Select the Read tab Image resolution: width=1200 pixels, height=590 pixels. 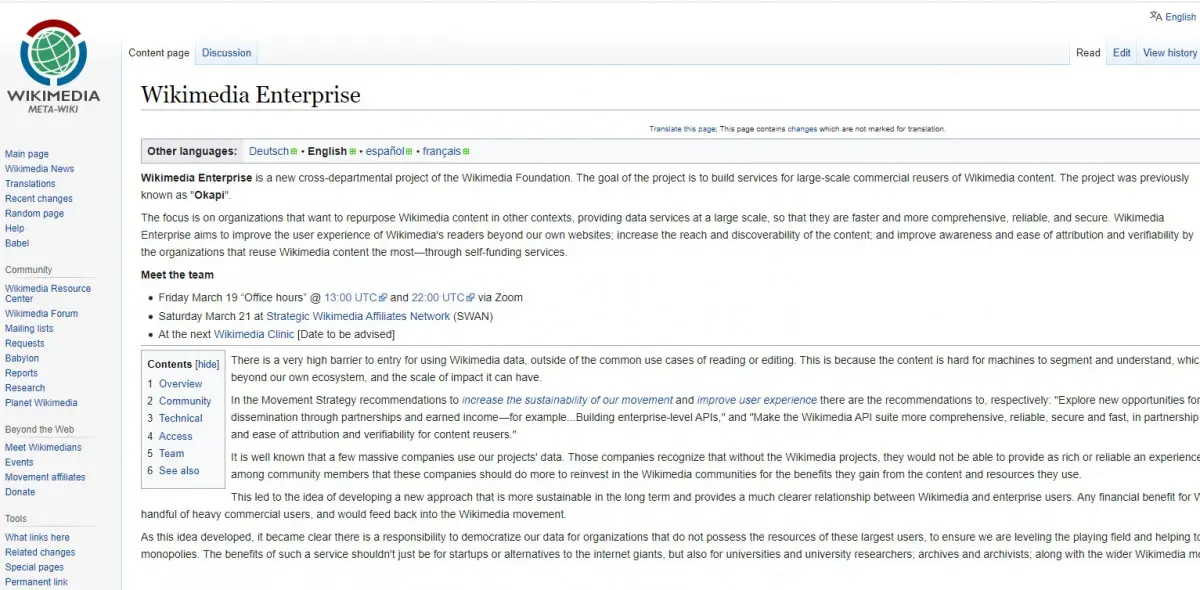coord(1088,53)
